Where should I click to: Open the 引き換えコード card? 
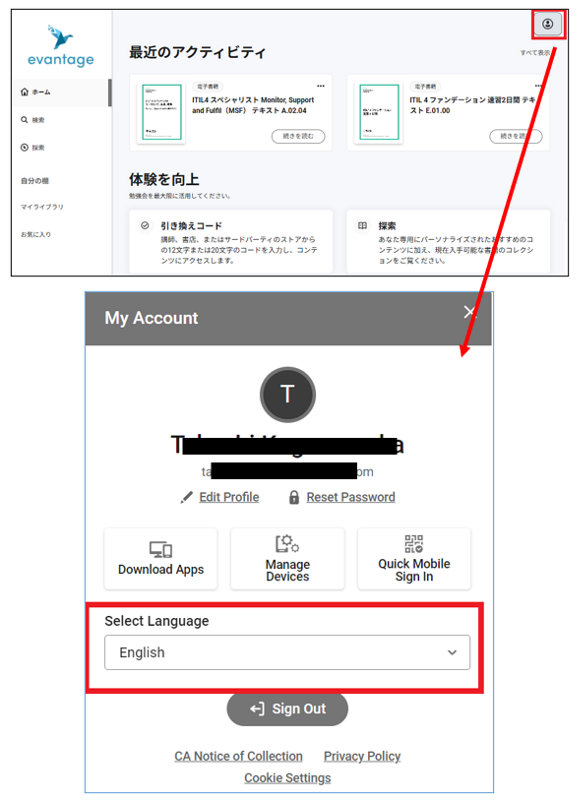[x=231, y=241]
